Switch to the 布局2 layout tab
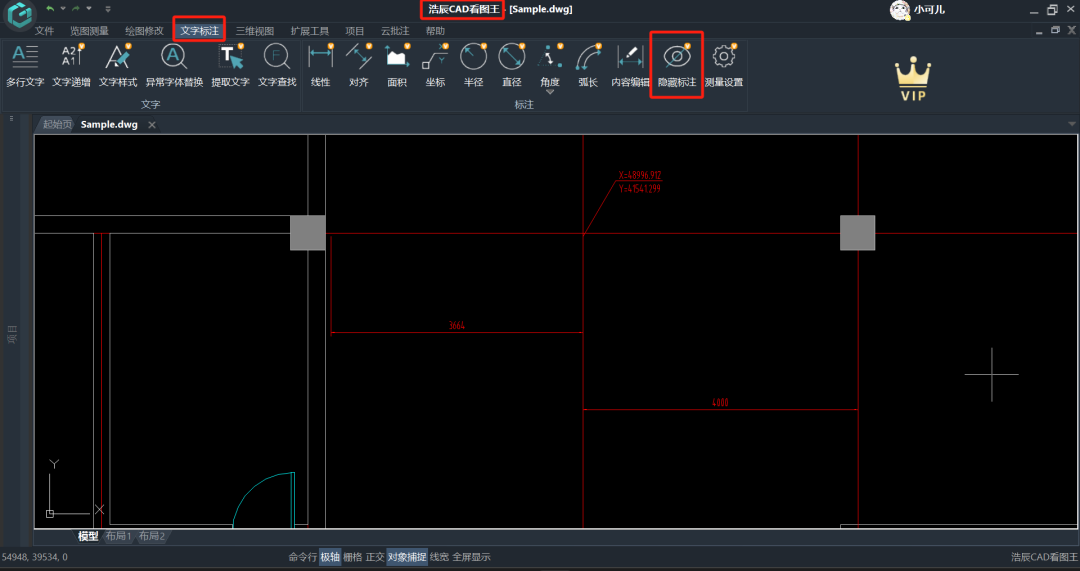Viewport: 1080px width, 571px height. pos(152,536)
